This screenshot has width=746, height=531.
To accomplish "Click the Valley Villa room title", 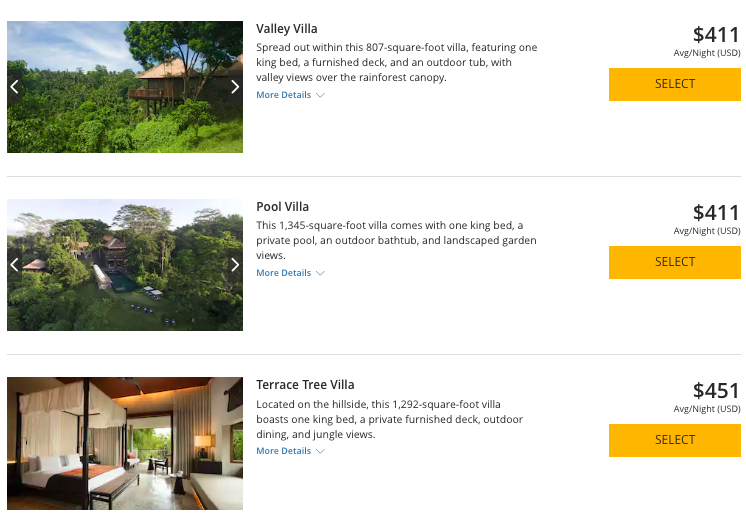I will pyautogui.click(x=287, y=29).
